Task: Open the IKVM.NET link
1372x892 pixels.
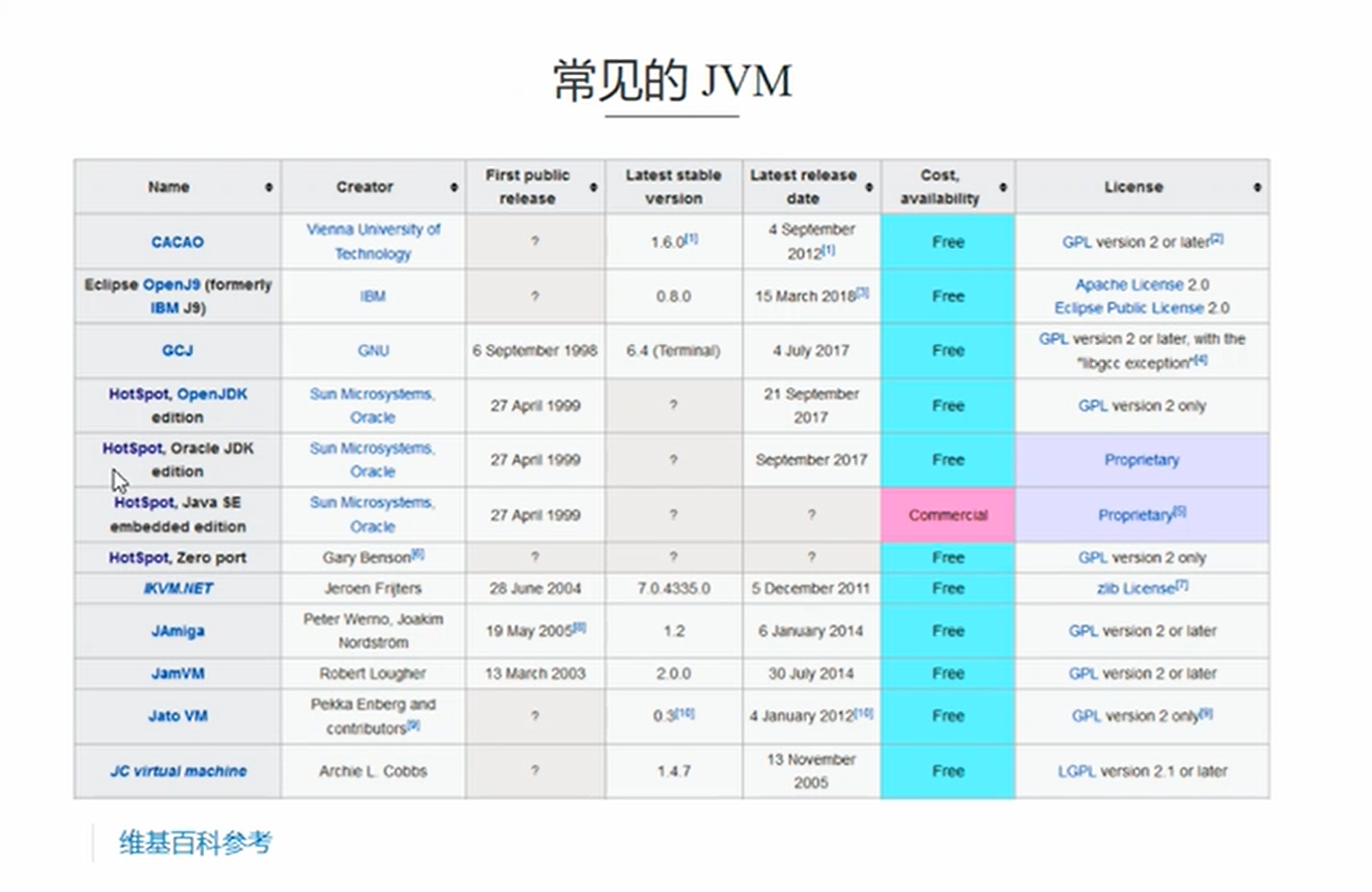Action: pyautogui.click(x=178, y=588)
